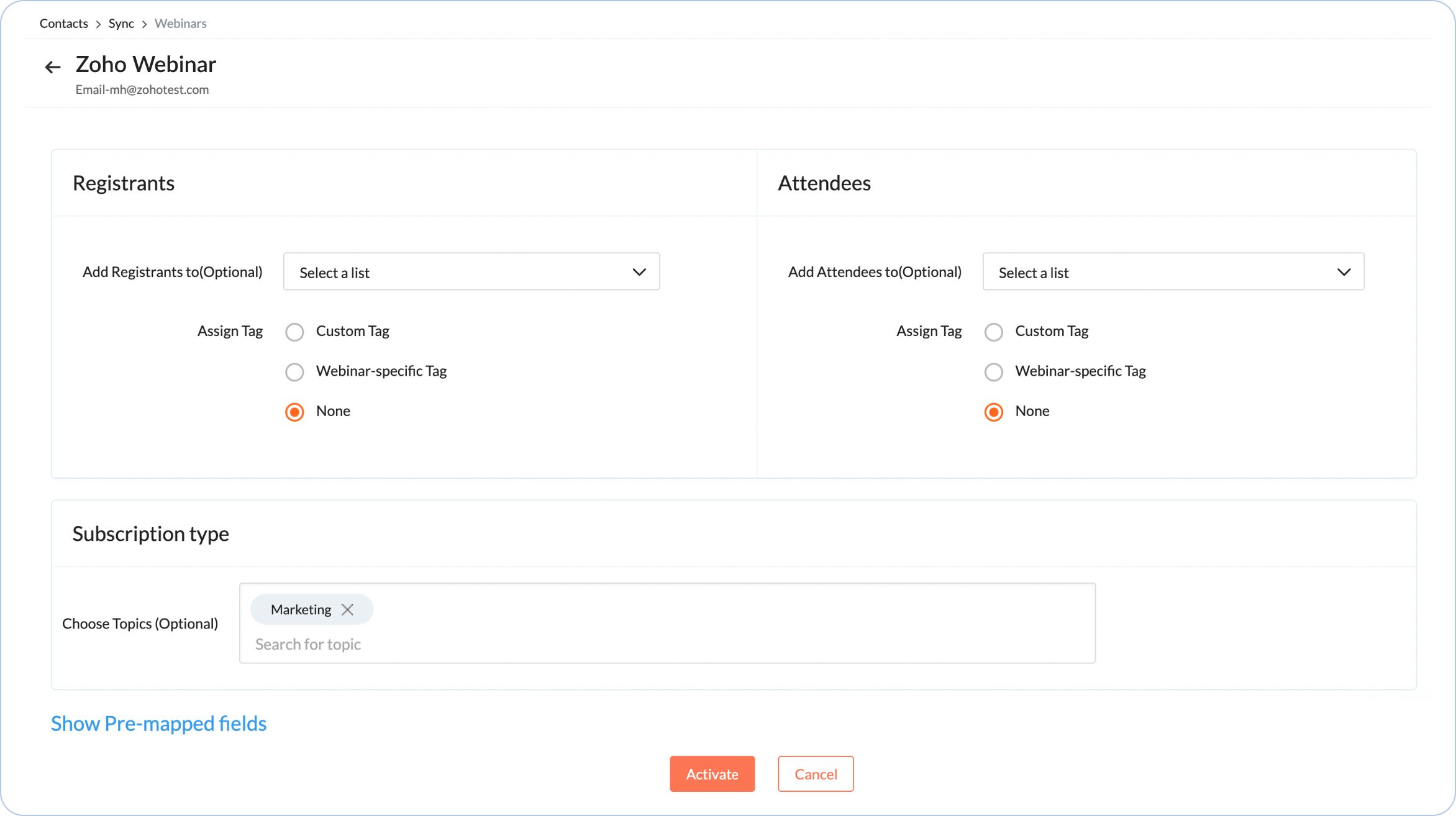Image resolution: width=1456 pixels, height=816 pixels.
Task: Open the Add Registrants to list dropdown
Action: (471, 272)
